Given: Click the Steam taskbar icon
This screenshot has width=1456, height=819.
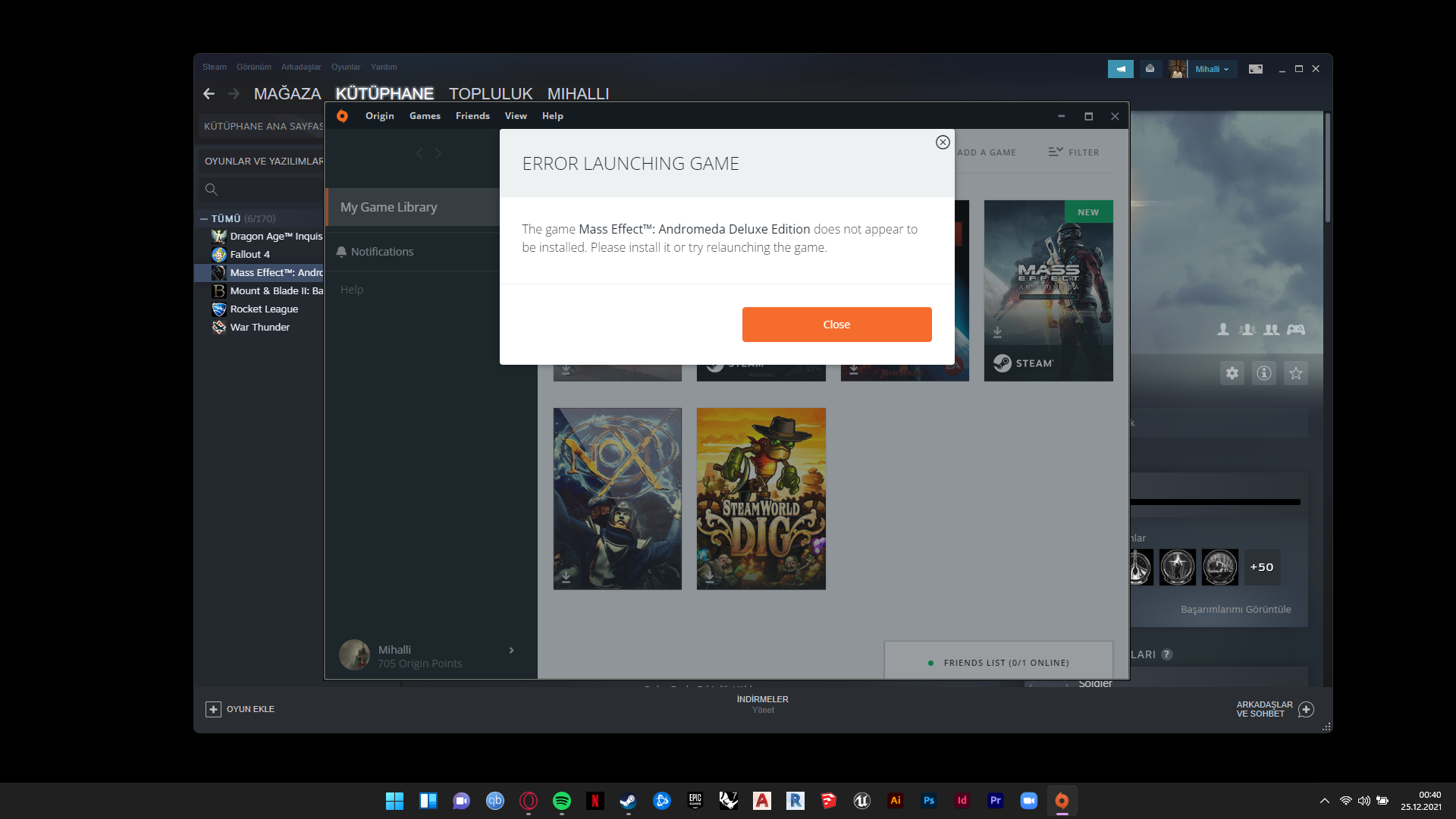Looking at the screenshot, I should click(x=628, y=801).
